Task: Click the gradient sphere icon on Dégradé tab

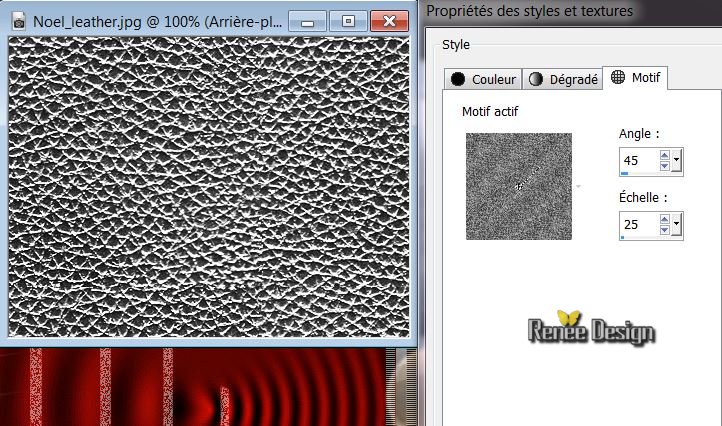Action: point(536,79)
